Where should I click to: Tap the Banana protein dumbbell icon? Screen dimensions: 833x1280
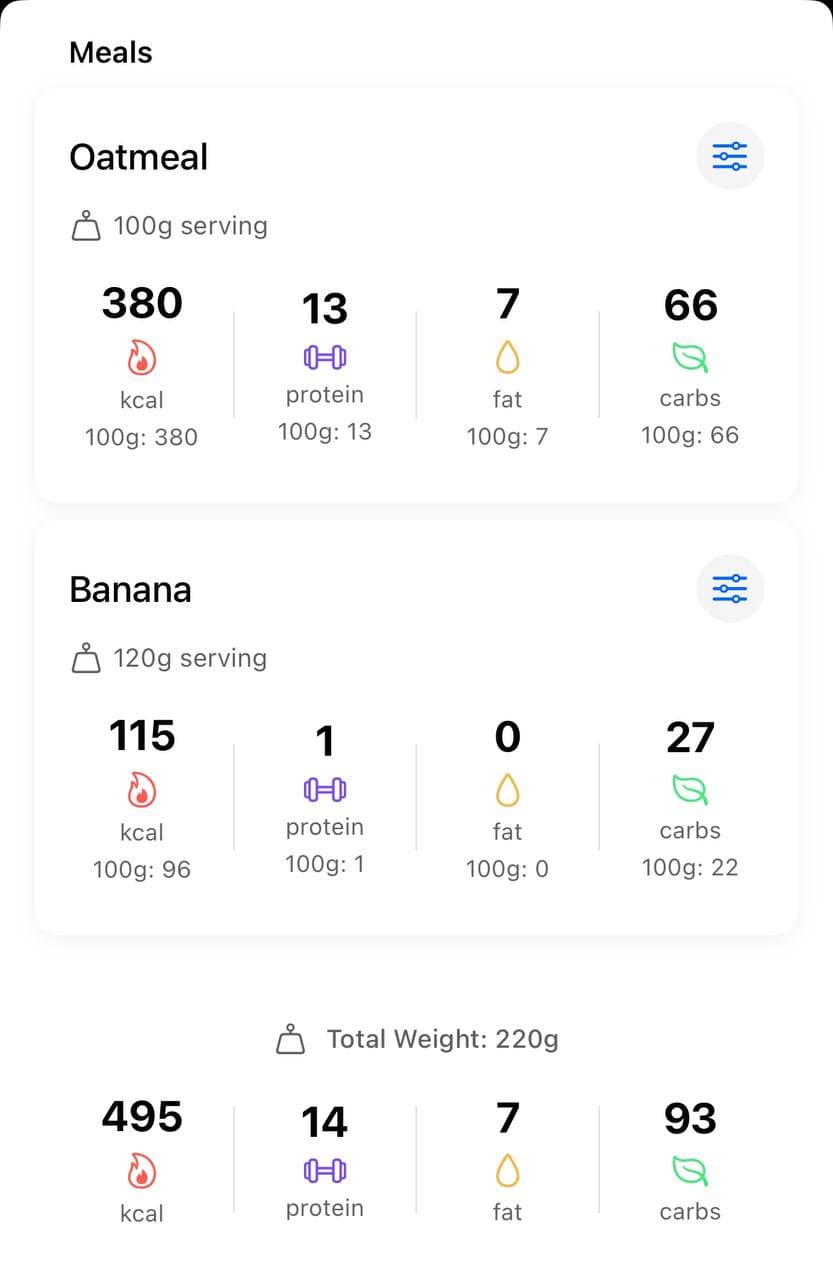[x=325, y=790]
